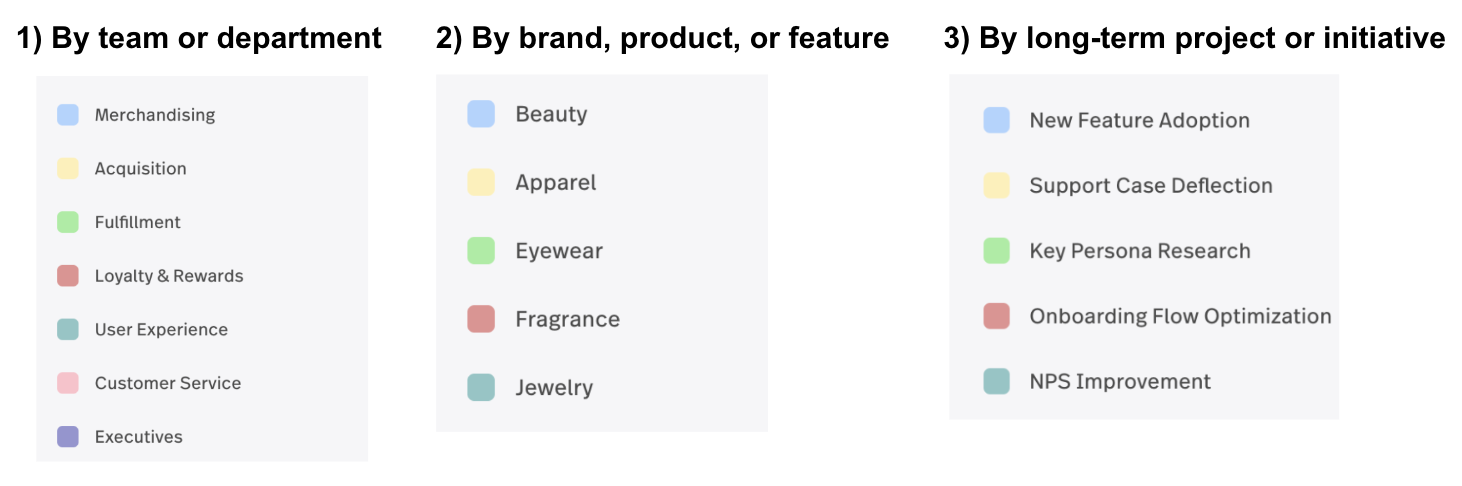Image resolution: width=1462 pixels, height=486 pixels.
Task: Select the red swatch for Loyalty & Rewards
Action: coord(68,276)
